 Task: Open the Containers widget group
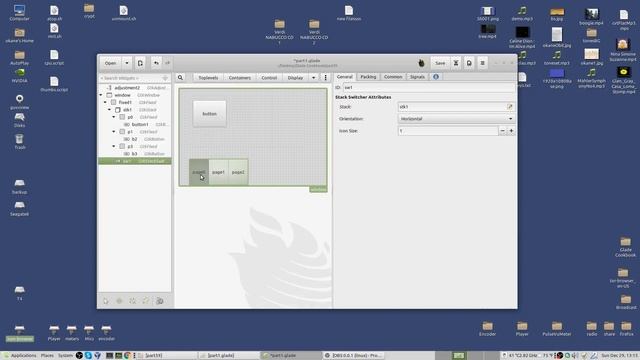(x=240, y=78)
